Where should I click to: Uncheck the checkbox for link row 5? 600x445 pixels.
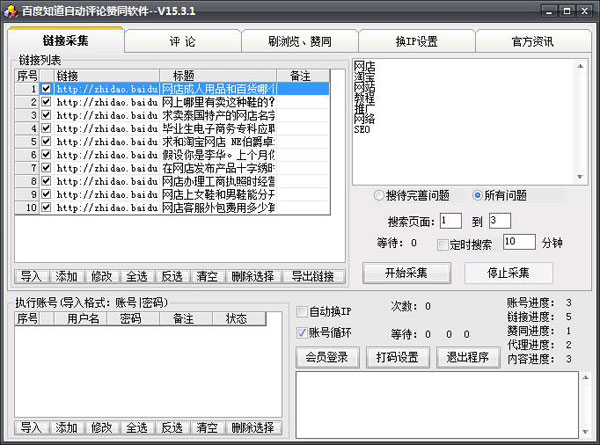coord(46,142)
